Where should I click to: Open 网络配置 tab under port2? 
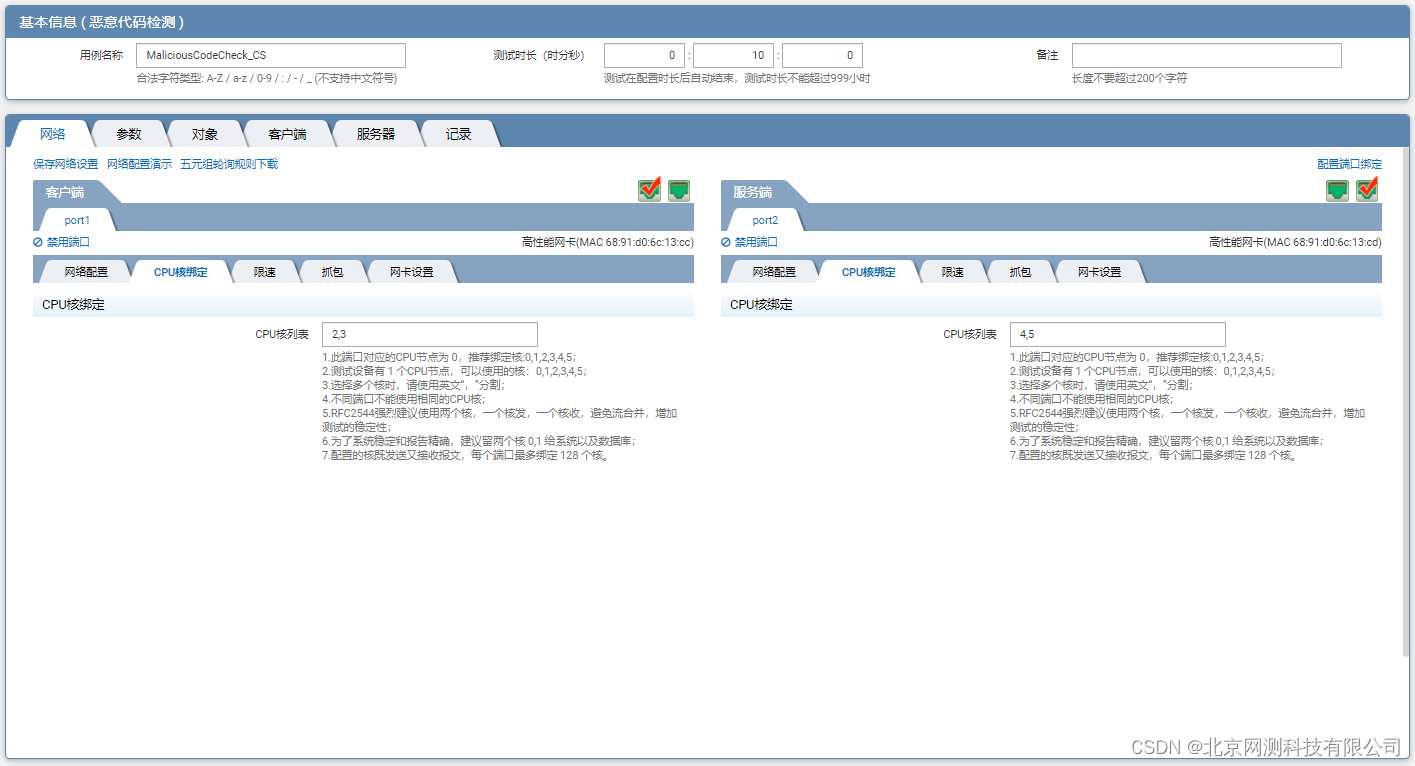(774, 272)
